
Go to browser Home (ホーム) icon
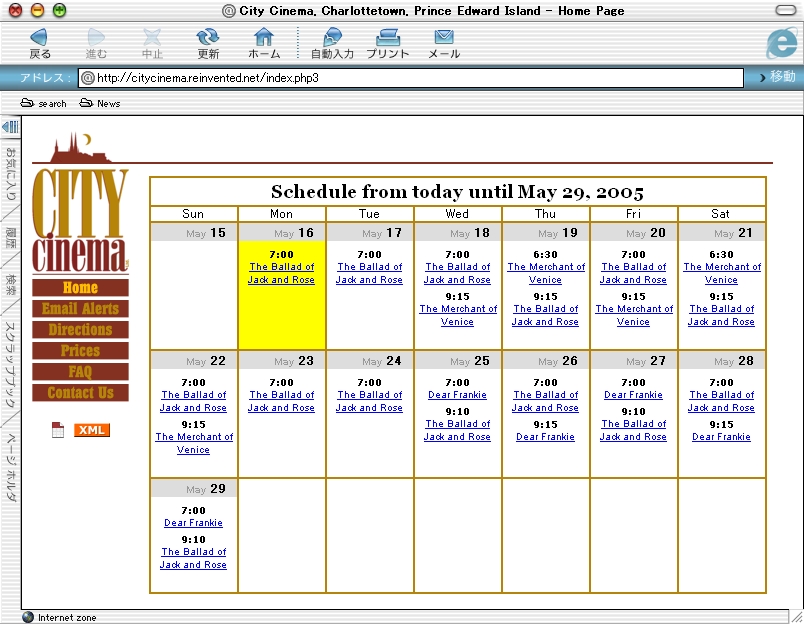point(264,43)
